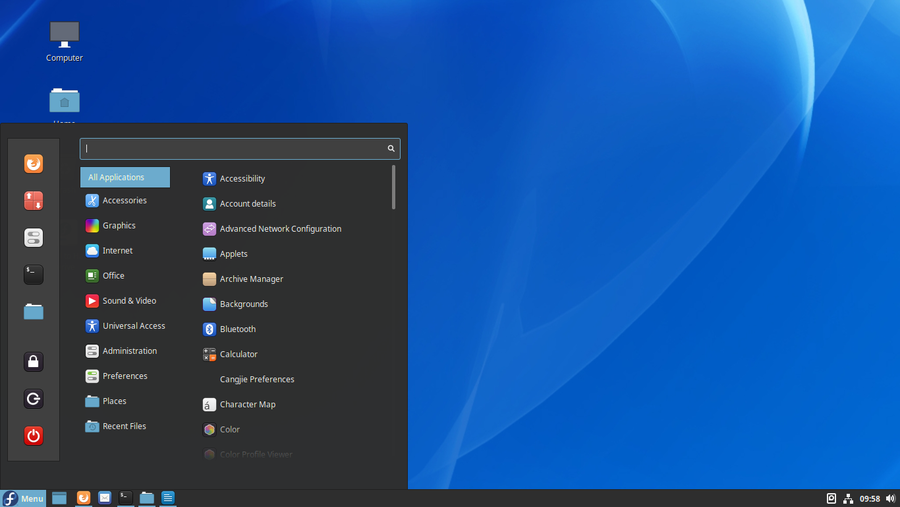This screenshot has width=900, height=507.
Task: Select the Graphics category
Action: click(119, 226)
